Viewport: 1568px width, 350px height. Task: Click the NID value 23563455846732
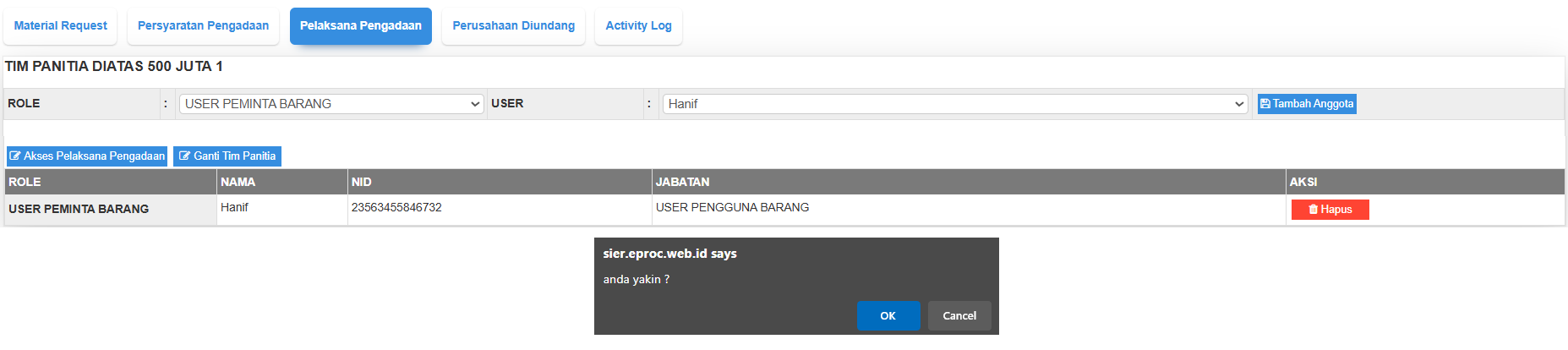[396, 208]
